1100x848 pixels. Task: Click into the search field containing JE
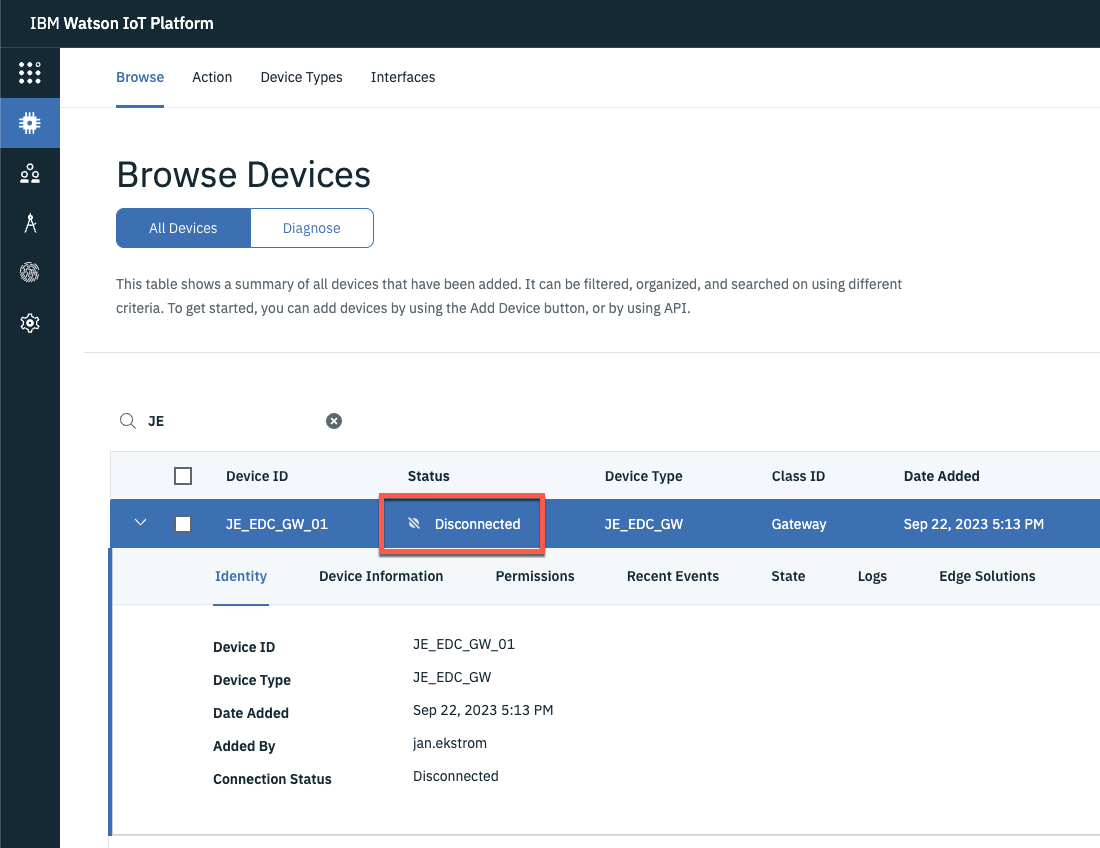(x=232, y=421)
